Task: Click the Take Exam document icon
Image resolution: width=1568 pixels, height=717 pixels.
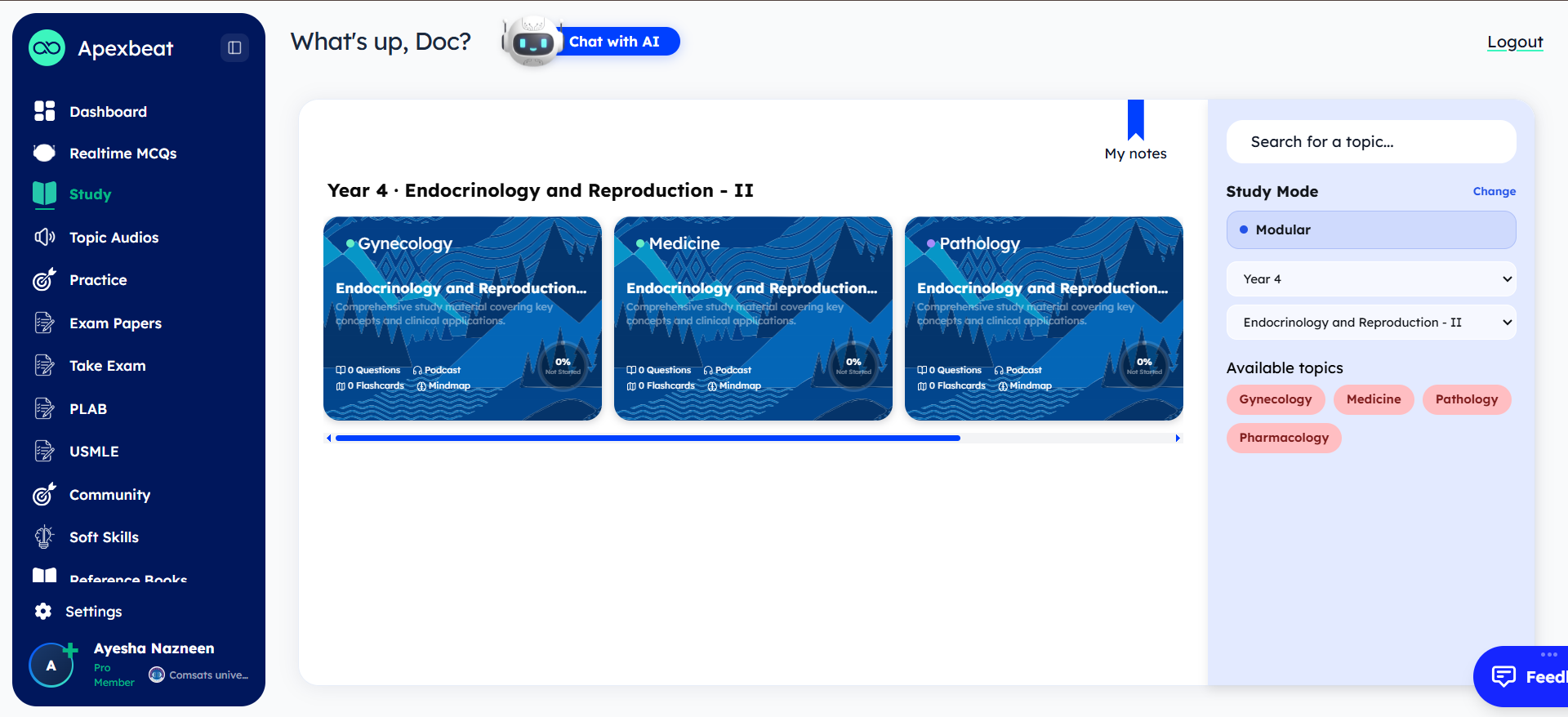Action: pyautogui.click(x=44, y=365)
